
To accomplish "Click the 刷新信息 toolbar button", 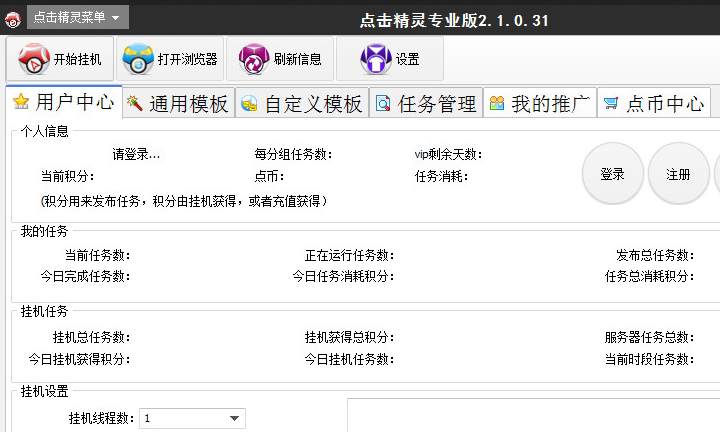I will click(280, 59).
